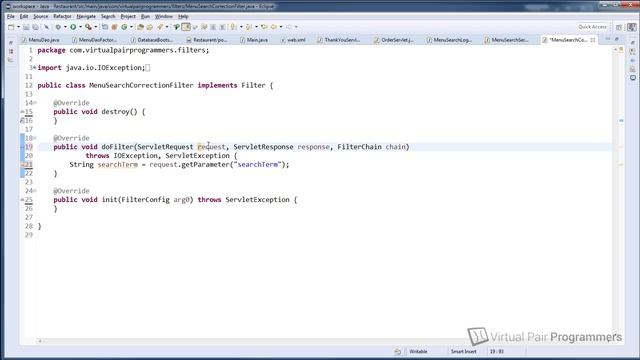This screenshot has height=360, width=640.
Task: Switch to the Restaurant/po... tab
Action: [x=207, y=40]
